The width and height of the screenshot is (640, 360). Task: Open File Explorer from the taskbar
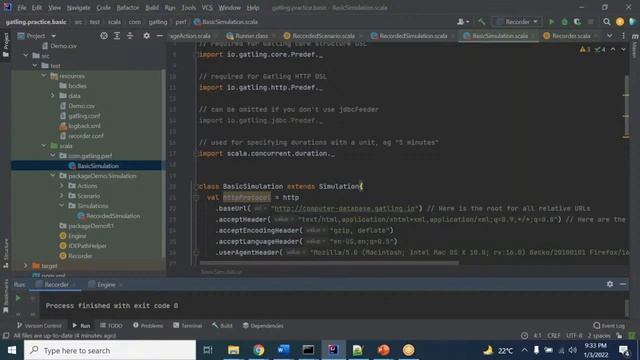click(x=233, y=350)
